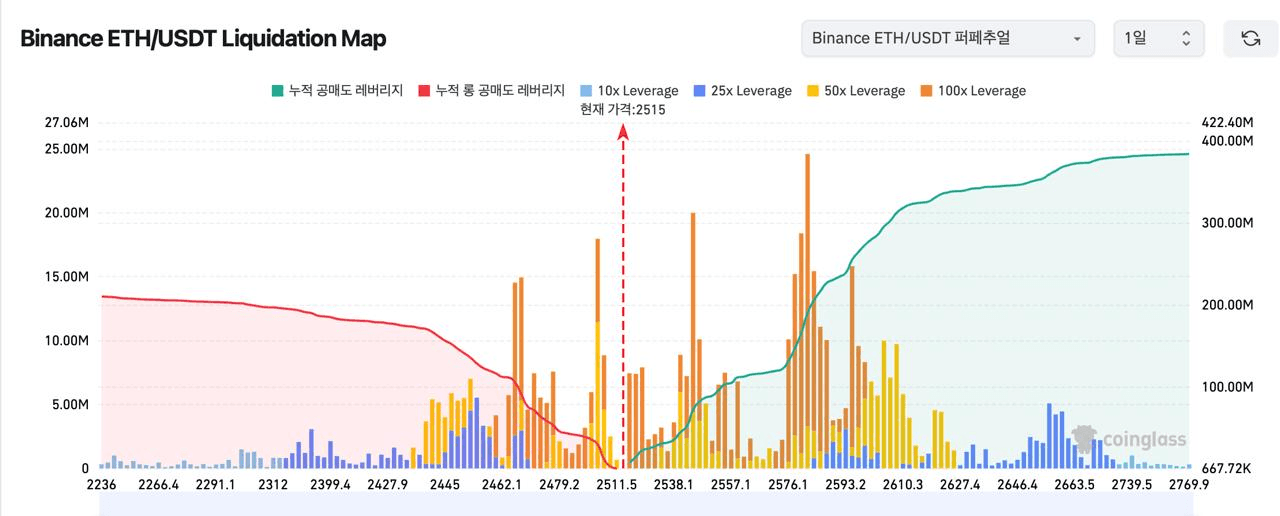Toggle the 10x Leverage legend entry
This screenshot has height=516, width=1280.
pos(629,90)
